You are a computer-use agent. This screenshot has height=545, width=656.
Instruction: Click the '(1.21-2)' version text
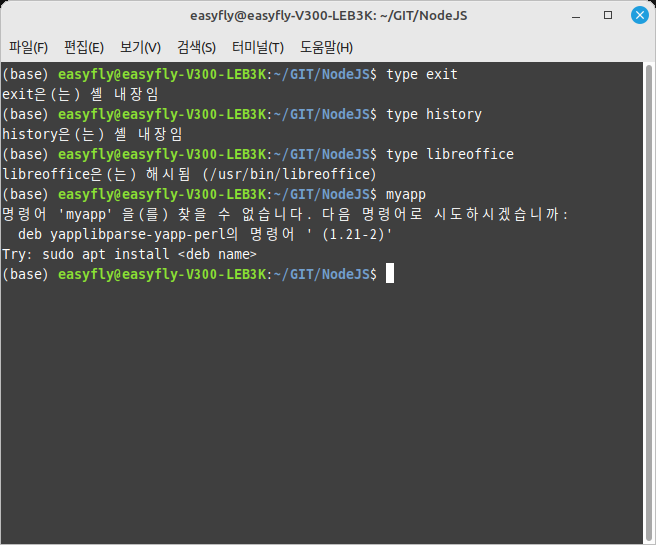coord(354,234)
